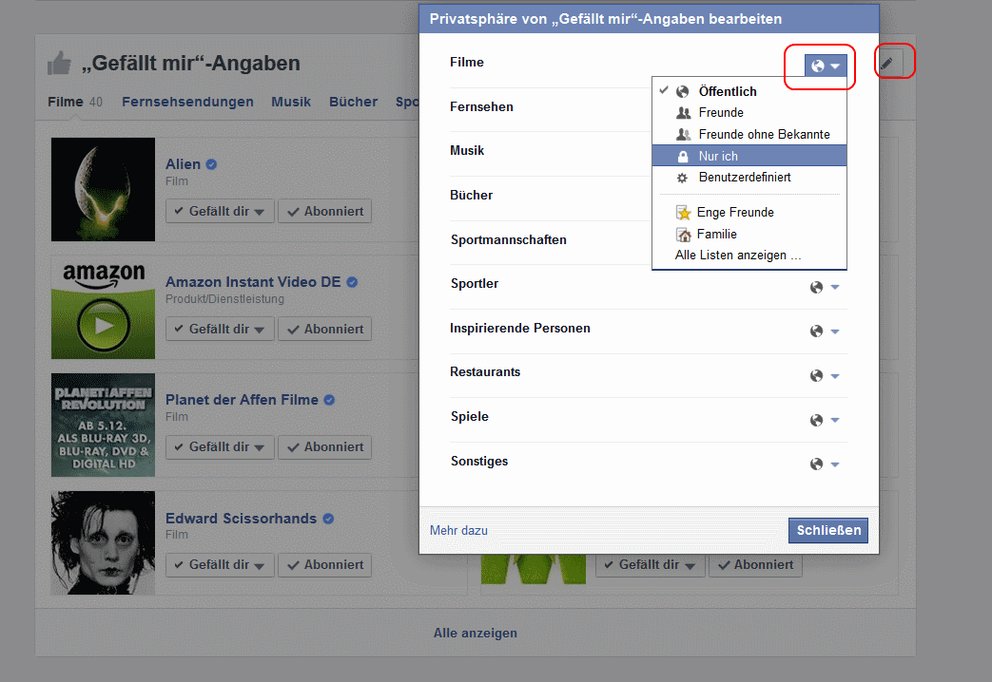The image size is (992, 682).
Task: Click lock icon beside Nur ich
Action: 683,156
